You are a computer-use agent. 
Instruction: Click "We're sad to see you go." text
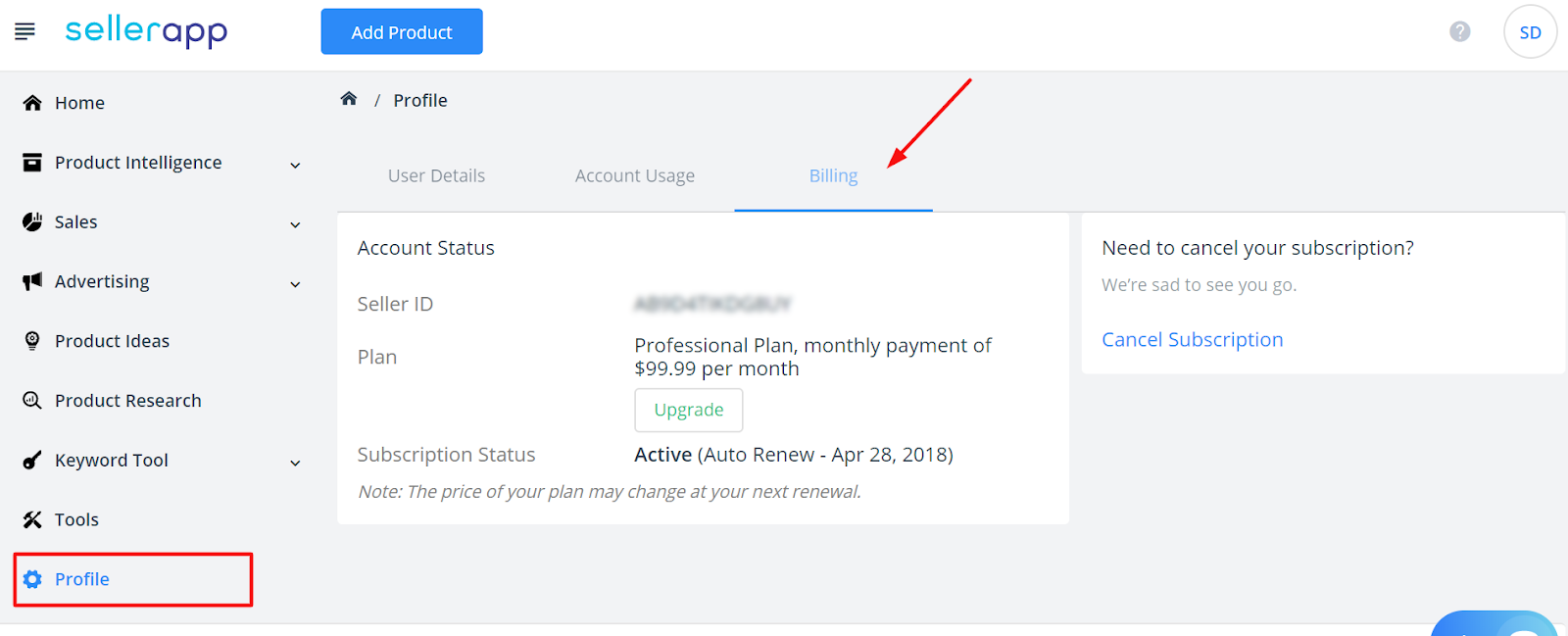1199,285
